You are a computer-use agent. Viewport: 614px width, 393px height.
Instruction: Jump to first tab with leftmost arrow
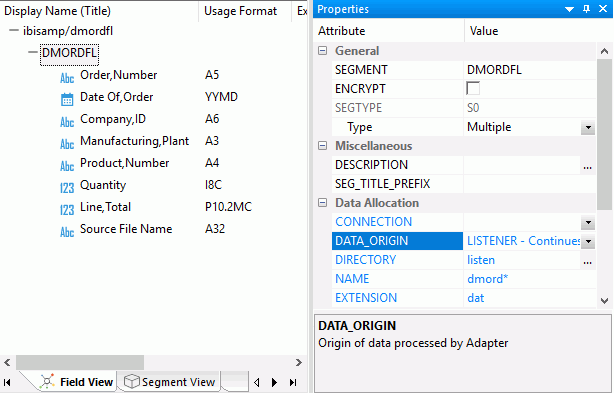tap(7, 382)
